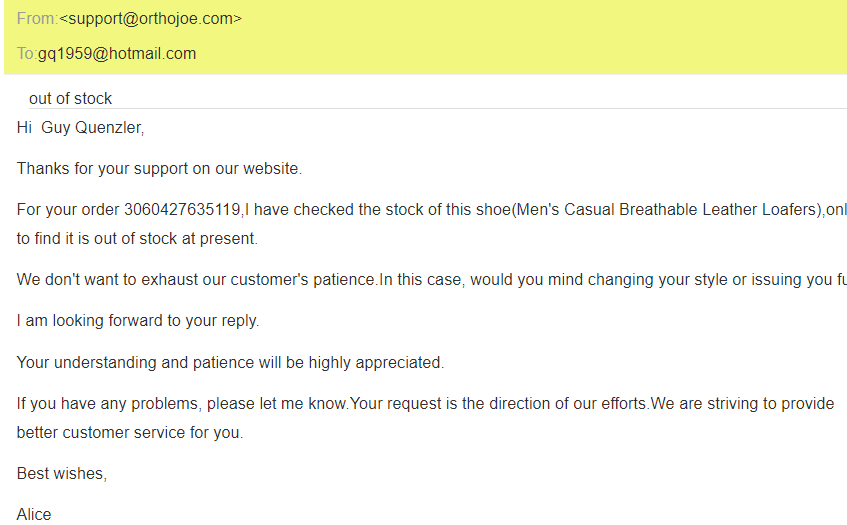Click the sender address support@orthojoe.com
Image resolution: width=847 pixels, height=525 pixels.
pos(150,18)
